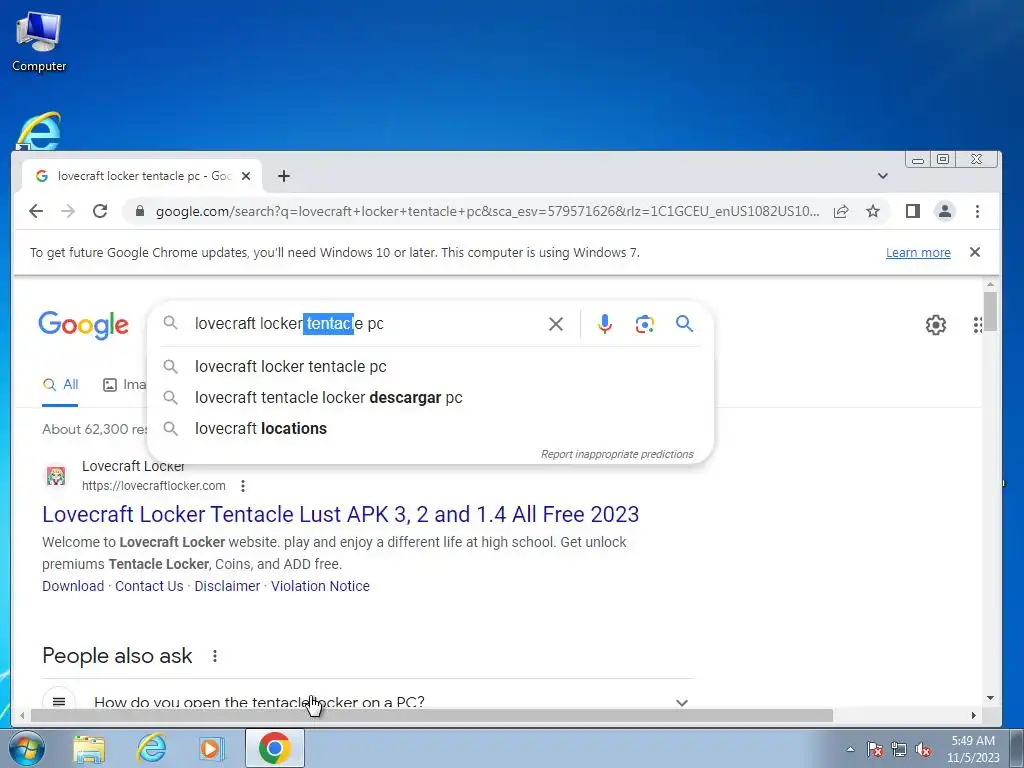Expand How do you open tentacle locker question

pyautogui.click(x=368, y=701)
